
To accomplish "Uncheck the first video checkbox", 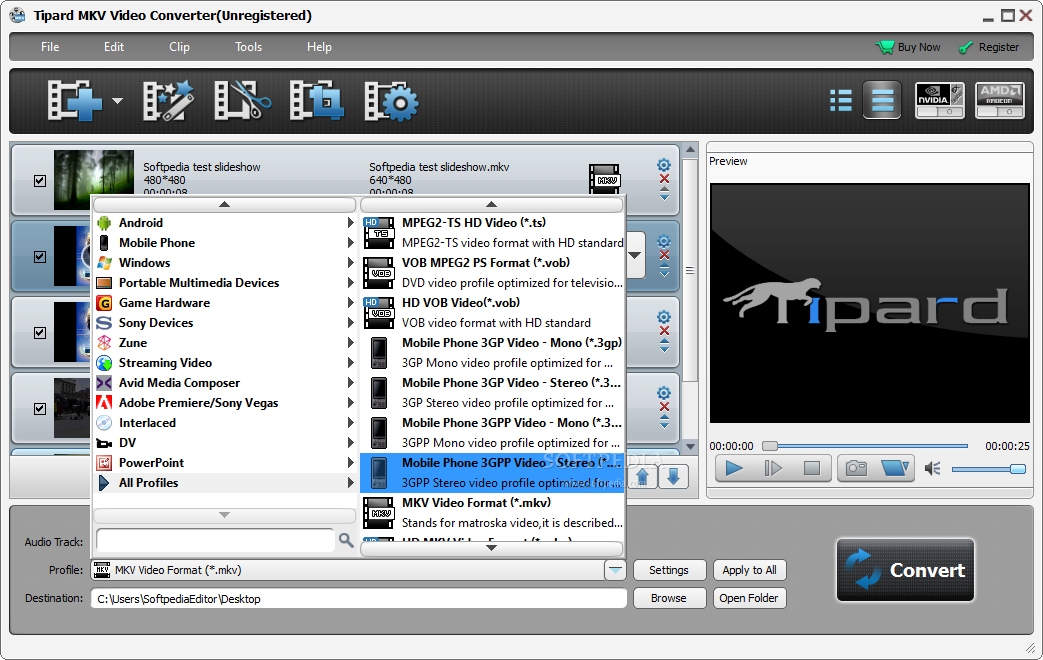I will [x=40, y=181].
